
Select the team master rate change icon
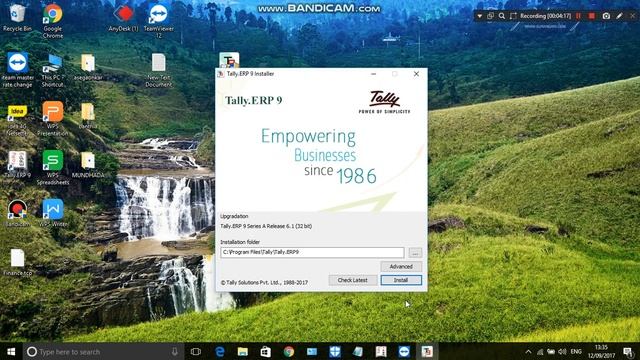tap(17, 70)
